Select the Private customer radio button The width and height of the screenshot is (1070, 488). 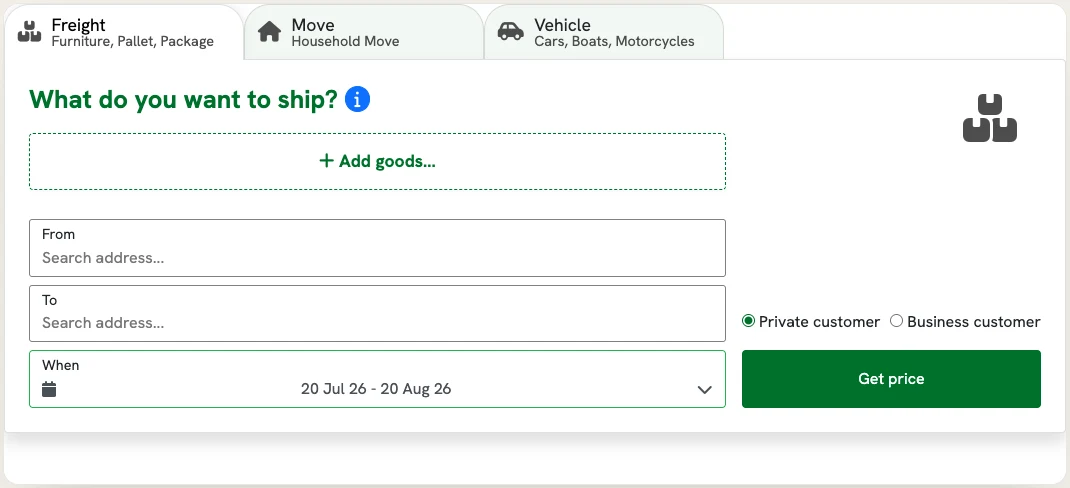click(x=749, y=321)
